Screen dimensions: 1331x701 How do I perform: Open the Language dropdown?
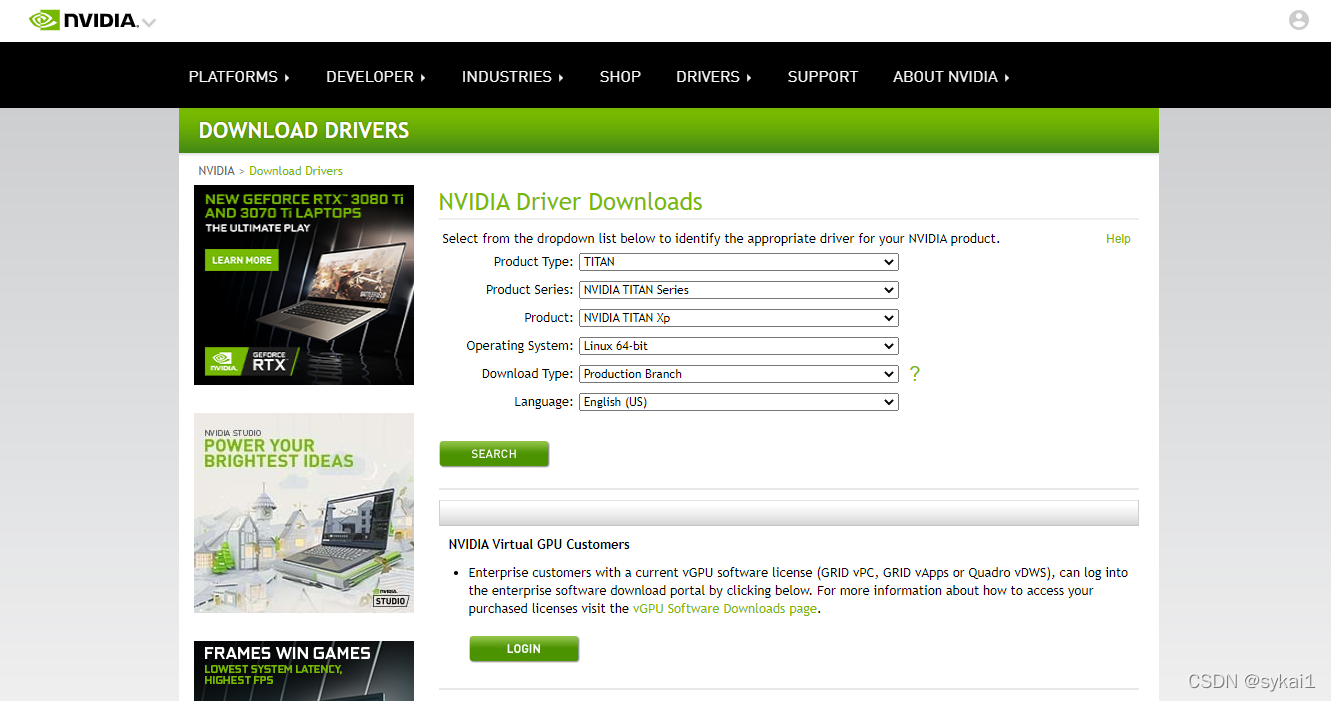[x=739, y=402]
